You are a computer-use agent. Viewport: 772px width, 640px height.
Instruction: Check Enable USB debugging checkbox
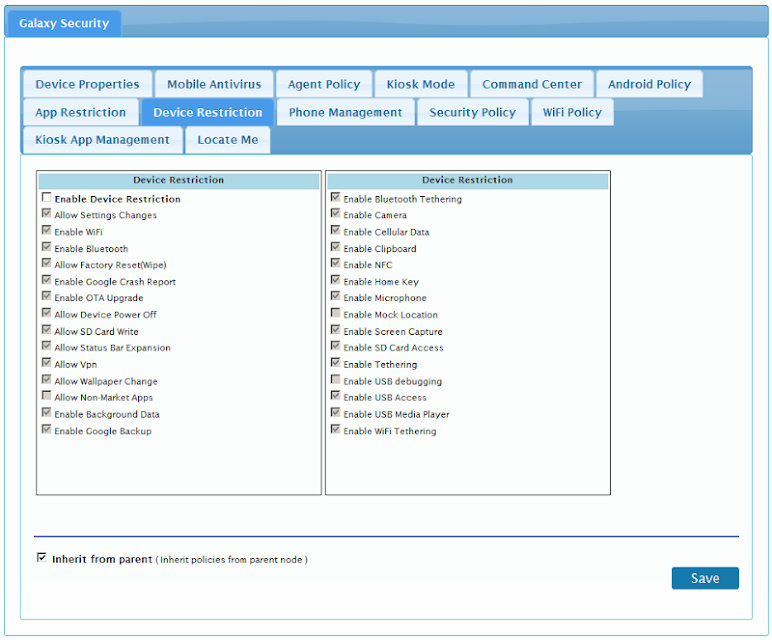click(x=336, y=379)
